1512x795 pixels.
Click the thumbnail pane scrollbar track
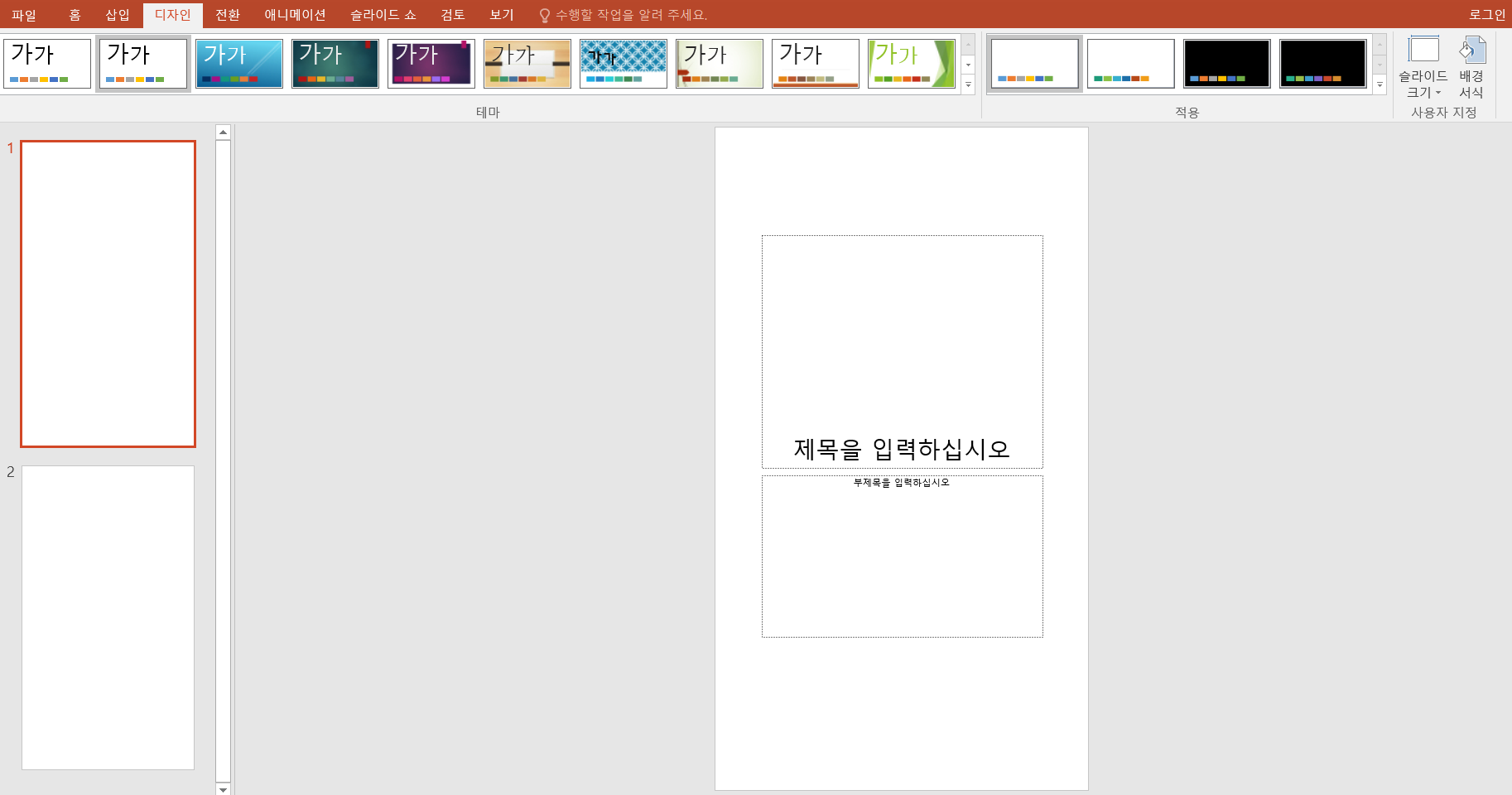(x=223, y=460)
